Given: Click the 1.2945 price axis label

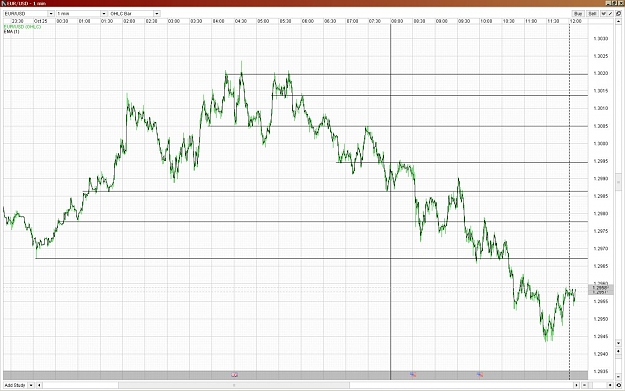Looking at the screenshot, I should click(601, 336).
